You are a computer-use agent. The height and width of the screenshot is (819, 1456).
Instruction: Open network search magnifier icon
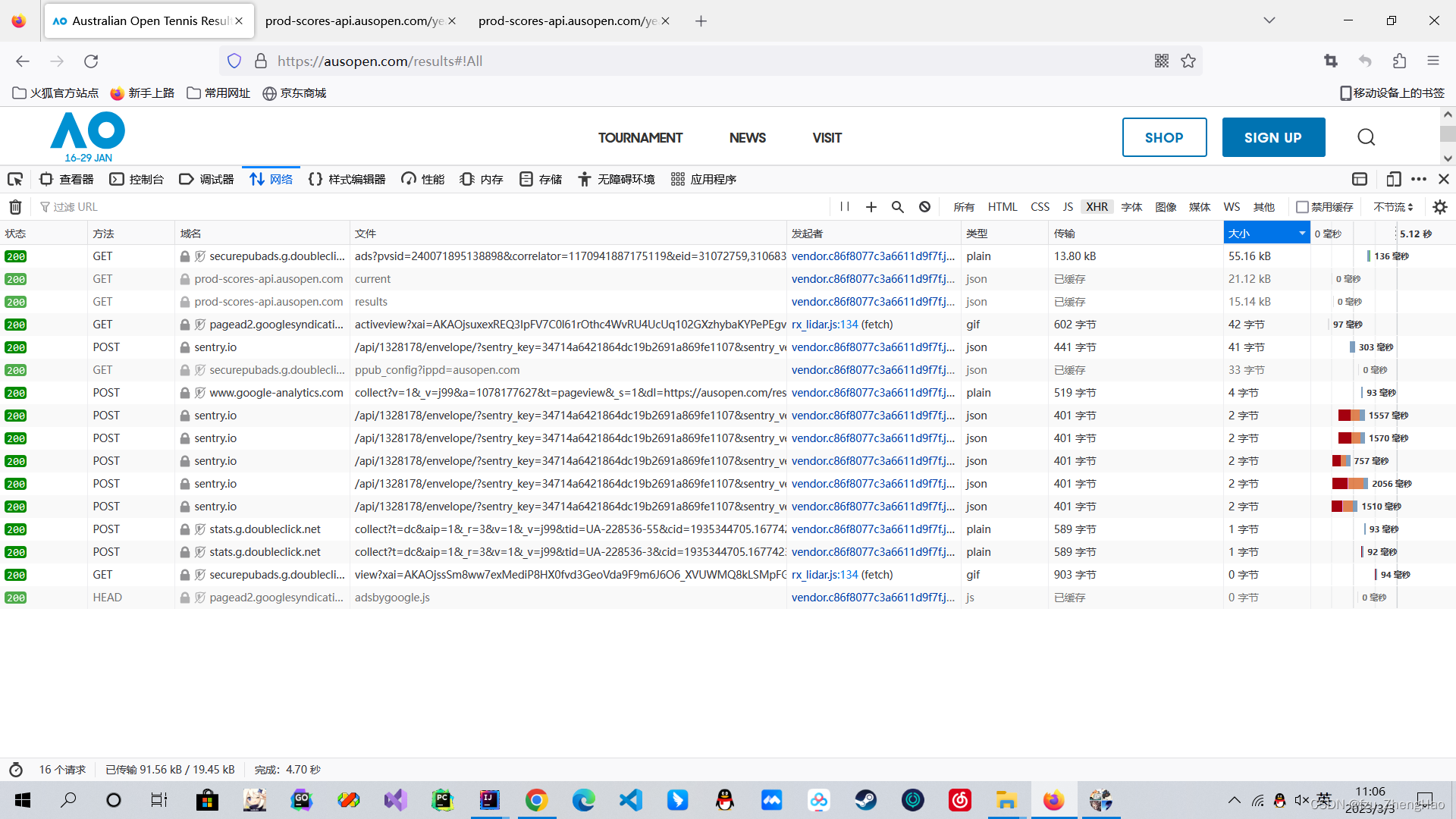coord(897,207)
